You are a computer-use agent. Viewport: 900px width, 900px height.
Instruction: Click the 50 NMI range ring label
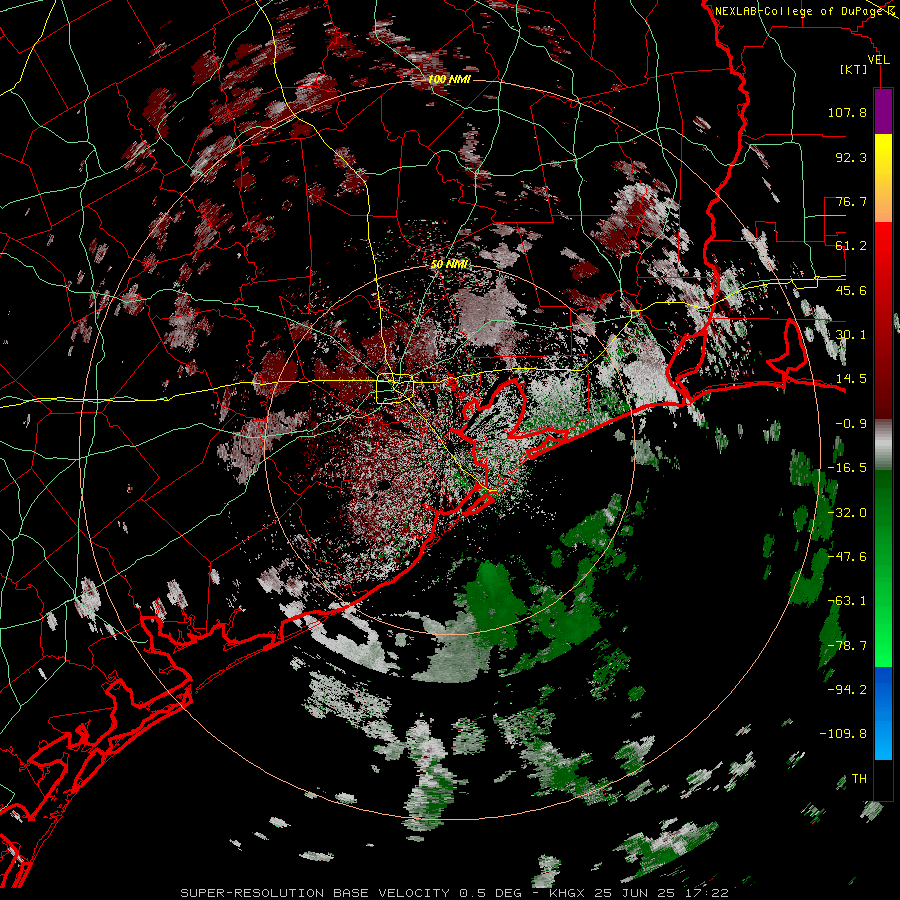click(x=449, y=265)
